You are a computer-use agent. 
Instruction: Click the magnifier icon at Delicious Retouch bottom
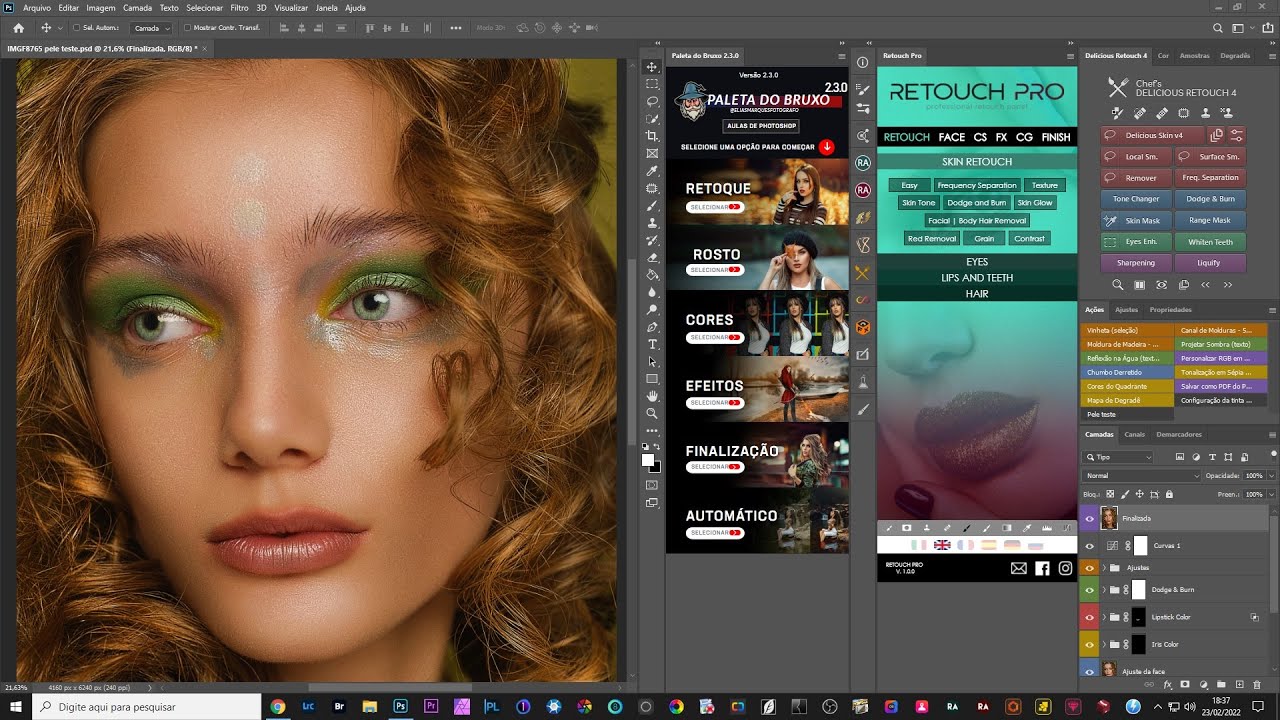coord(1118,285)
